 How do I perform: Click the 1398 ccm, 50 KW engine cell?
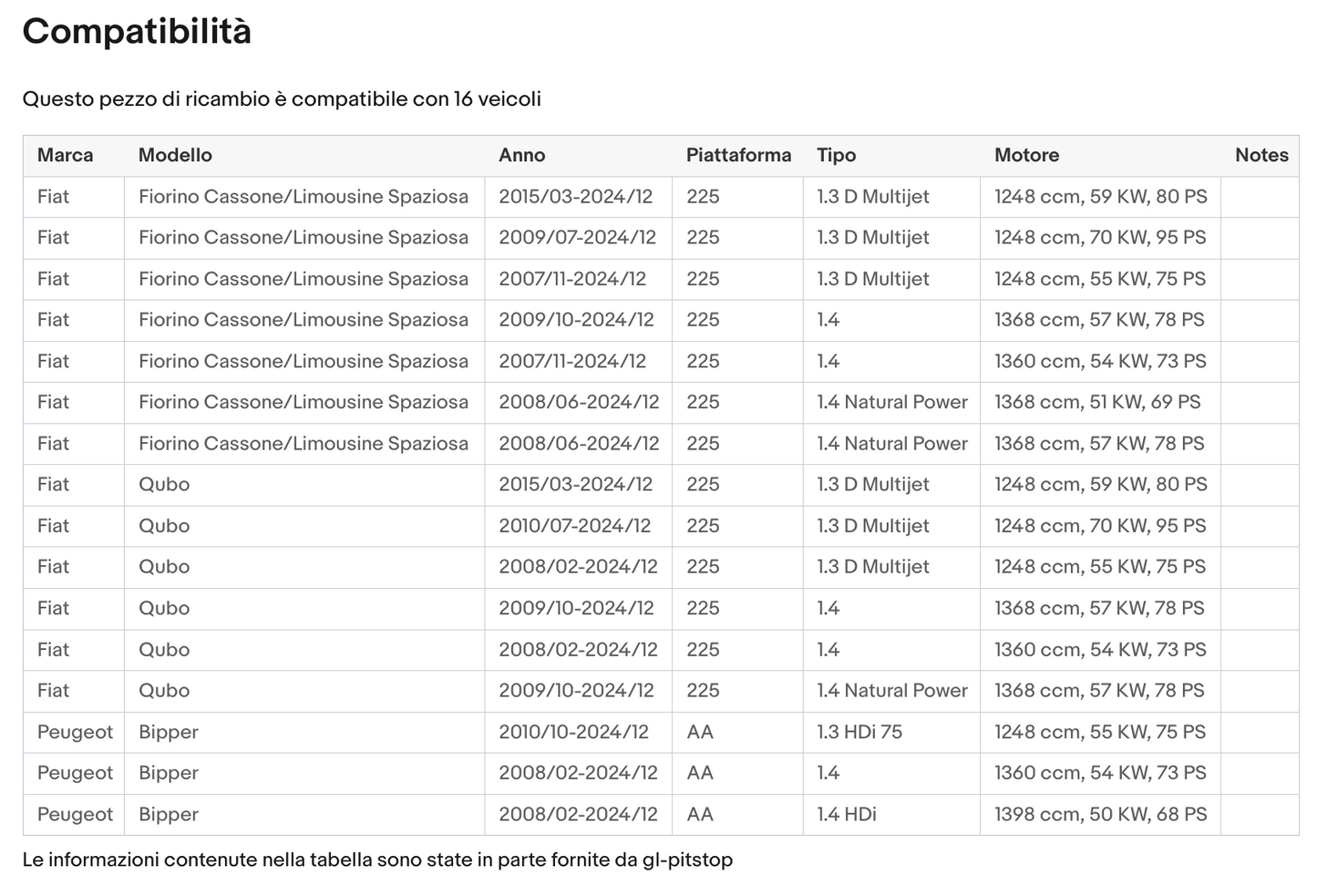coord(1100,814)
